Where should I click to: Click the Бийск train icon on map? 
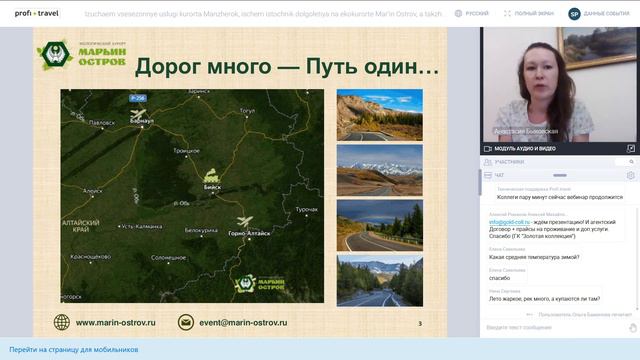click(212, 176)
